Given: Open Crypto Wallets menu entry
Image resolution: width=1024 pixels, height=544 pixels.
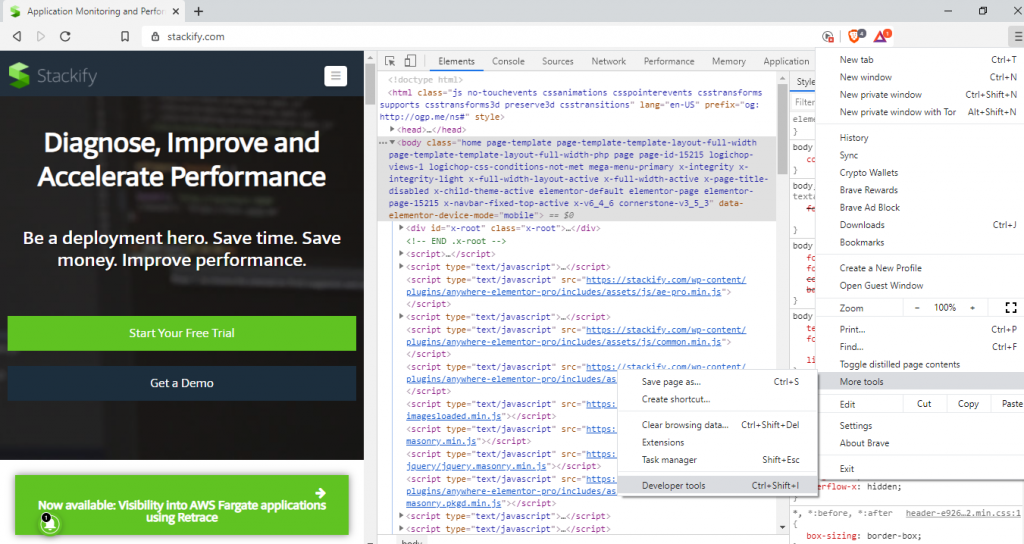Looking at the screenshot, I should (920, 172).
